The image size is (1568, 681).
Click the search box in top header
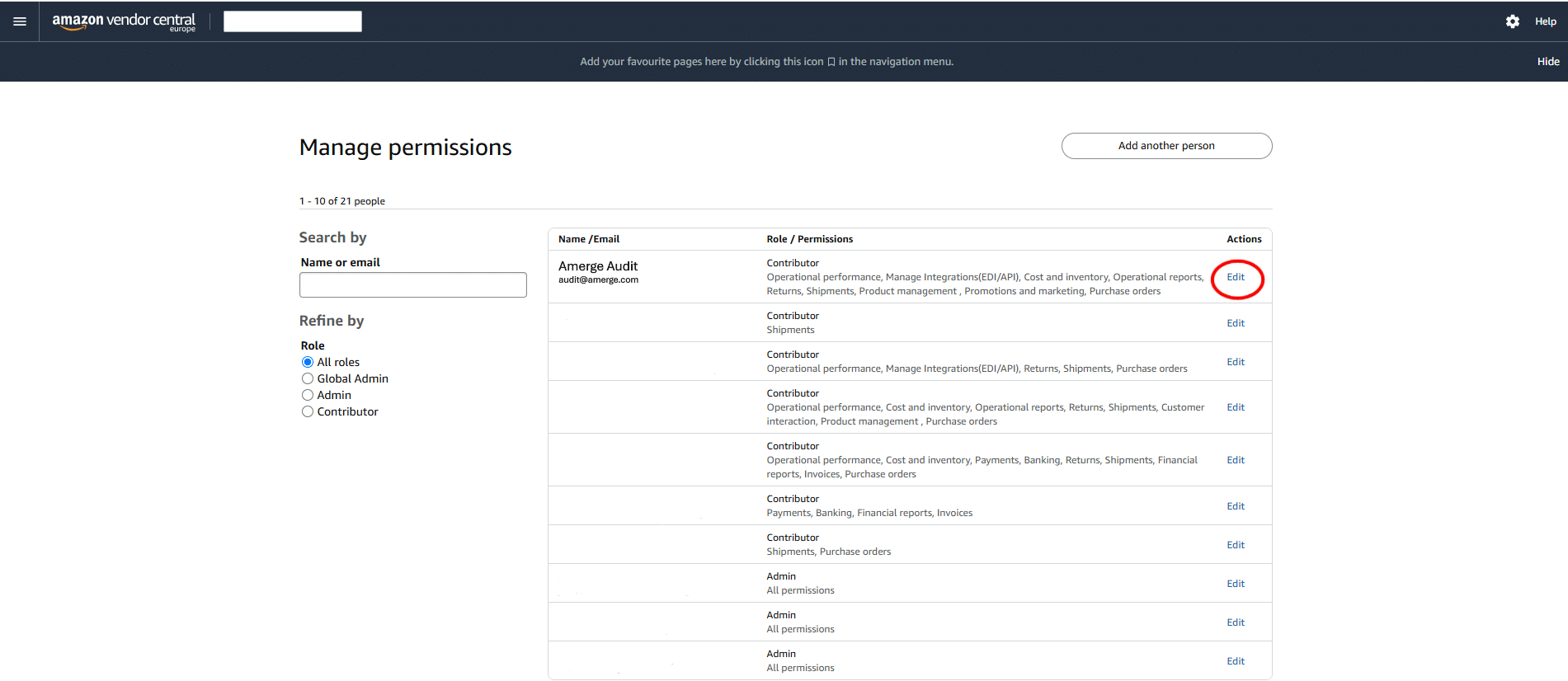tap(293, 21)
